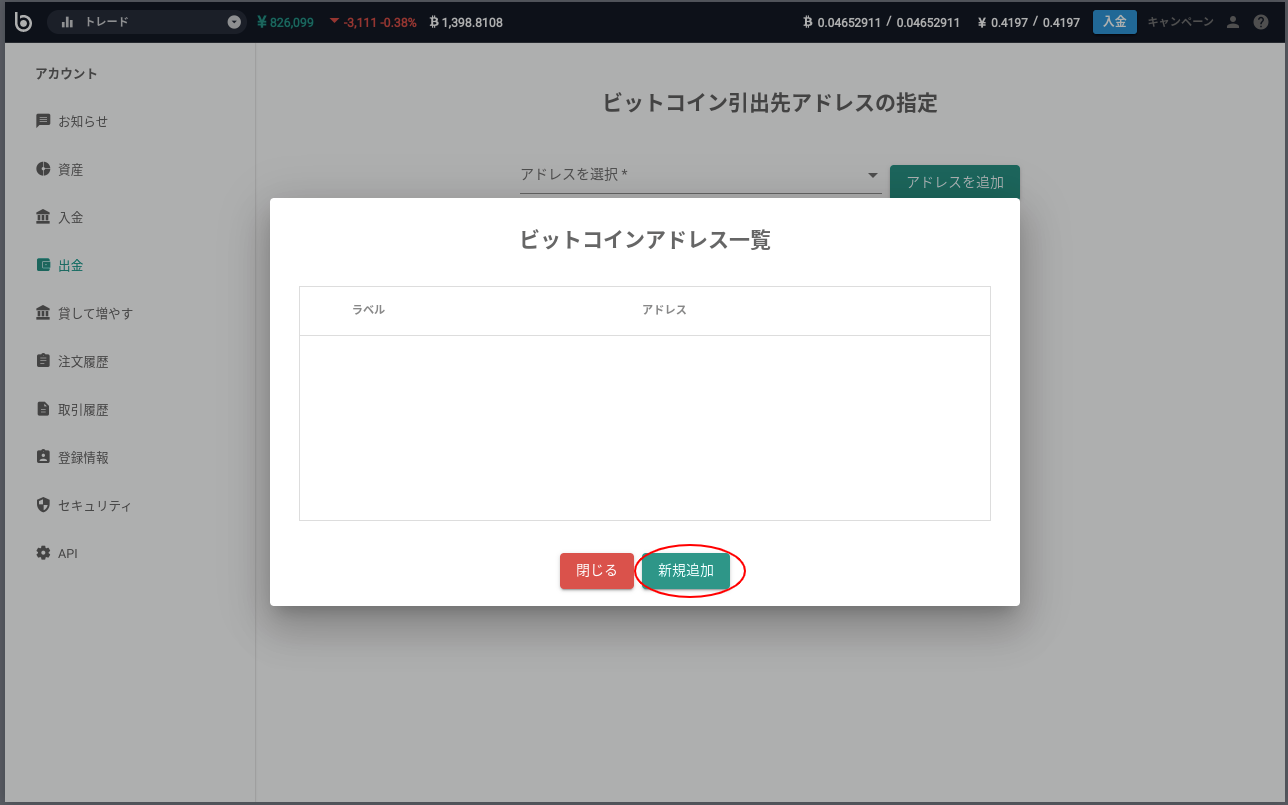This screenshot has height=805, width=1288.
Task: Click the アドレスを追加 button
Action: coord(954,182)
